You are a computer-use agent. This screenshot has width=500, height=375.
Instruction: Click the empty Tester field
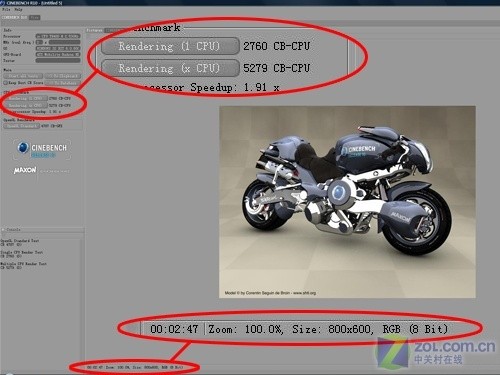(x=58, y=61)
